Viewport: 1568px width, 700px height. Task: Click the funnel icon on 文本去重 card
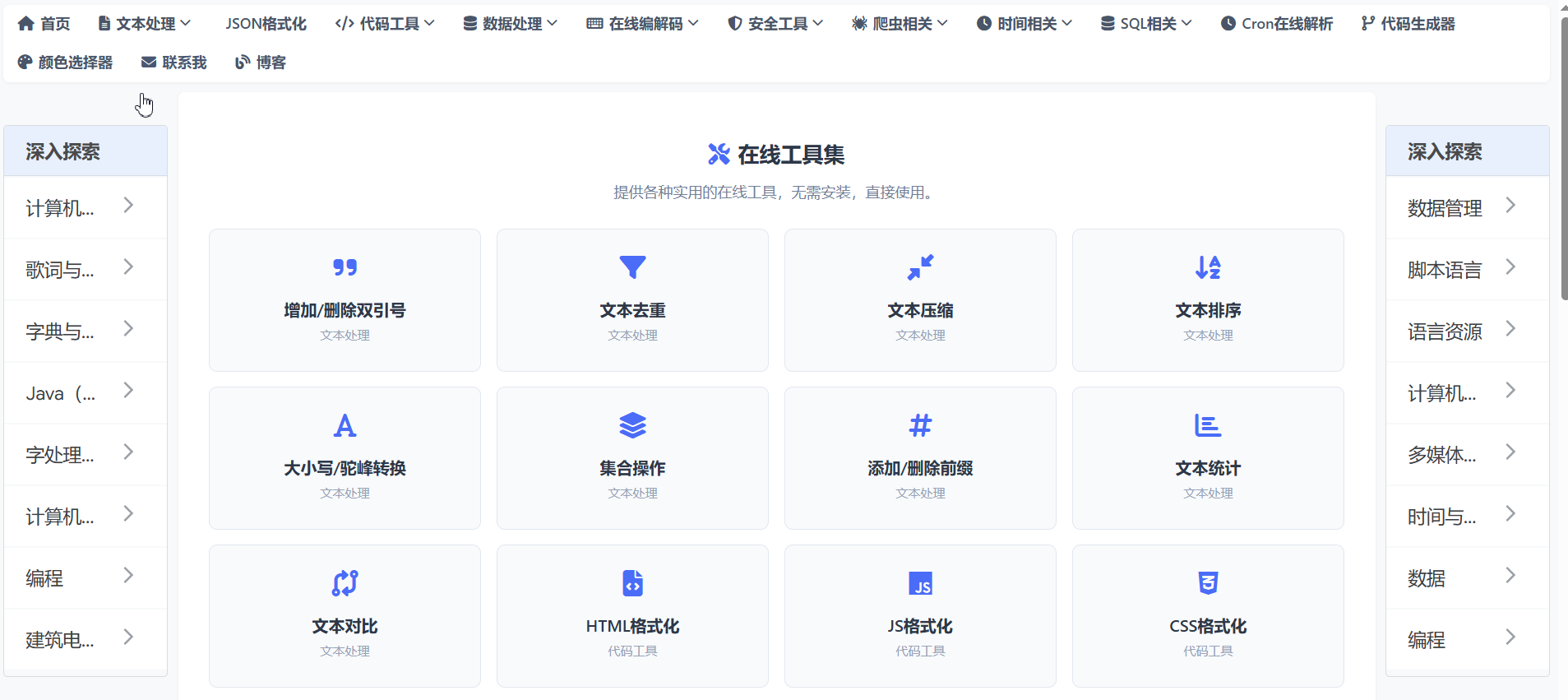[x=632, y=267]
